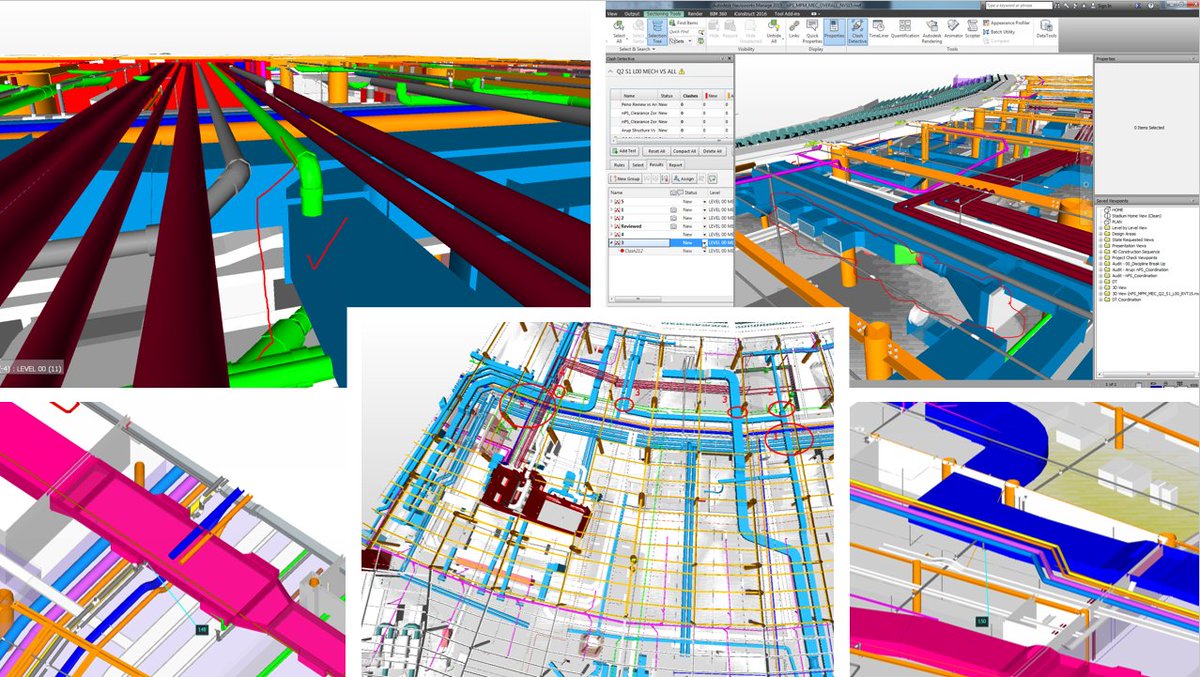Click the Reset All button
The height and width of the screenshot is (677, 1200).
click(x=656, y=151)
